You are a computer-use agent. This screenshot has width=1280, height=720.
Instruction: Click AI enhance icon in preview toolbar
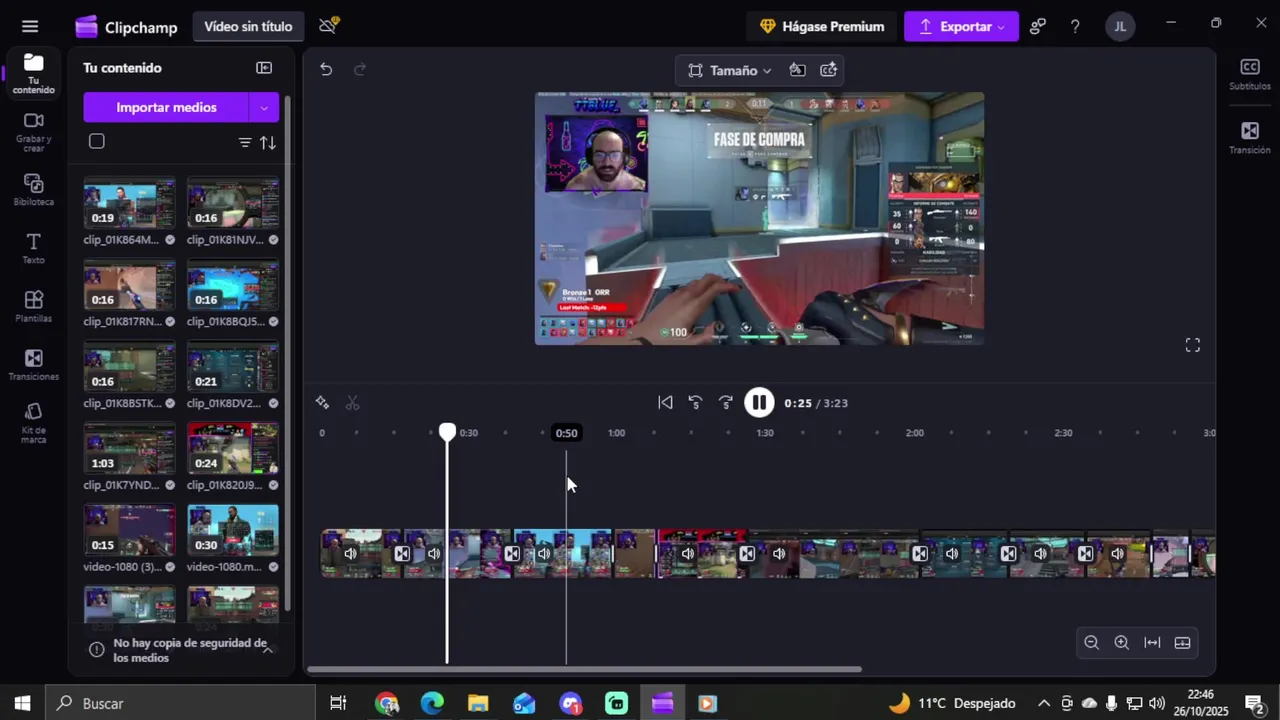pos(829,70)
